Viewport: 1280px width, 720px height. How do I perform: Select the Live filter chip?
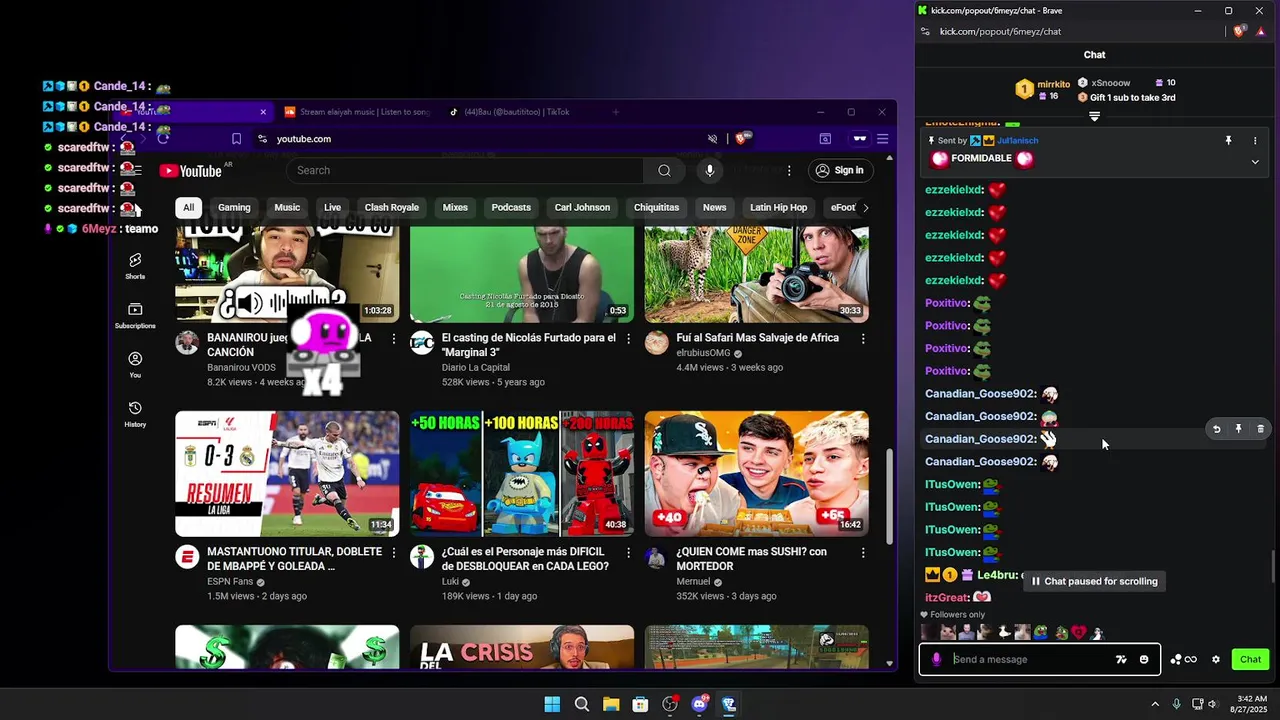[332, 207]
